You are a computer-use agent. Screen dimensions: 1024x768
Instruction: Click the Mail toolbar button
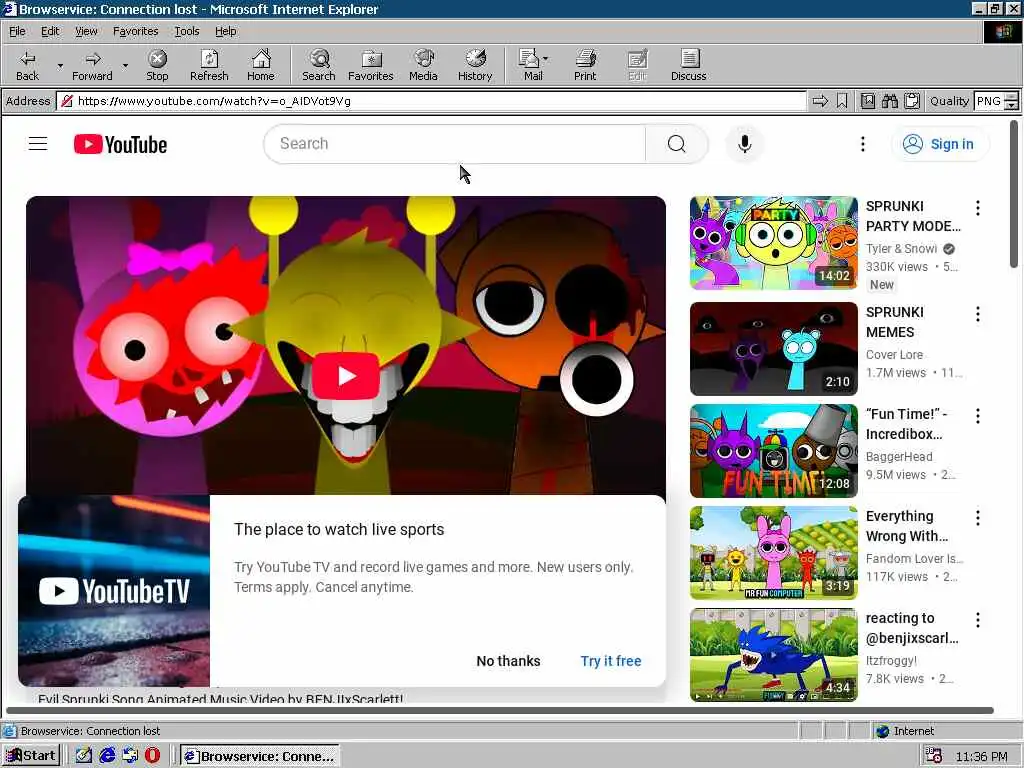[x=530, y=65]
